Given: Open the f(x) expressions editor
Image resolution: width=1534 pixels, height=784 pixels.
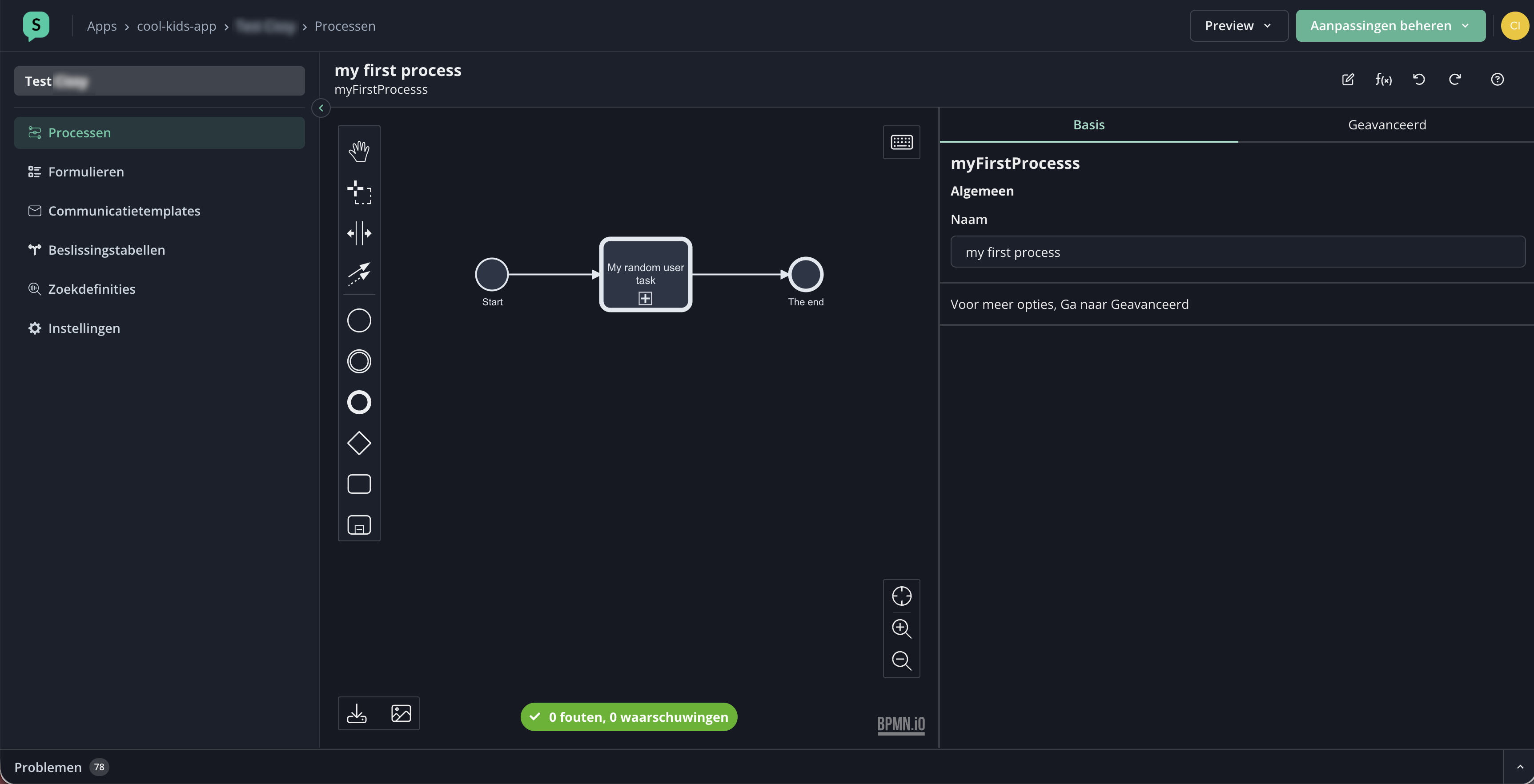Looking at the screenshot, I should [1383, 80].
